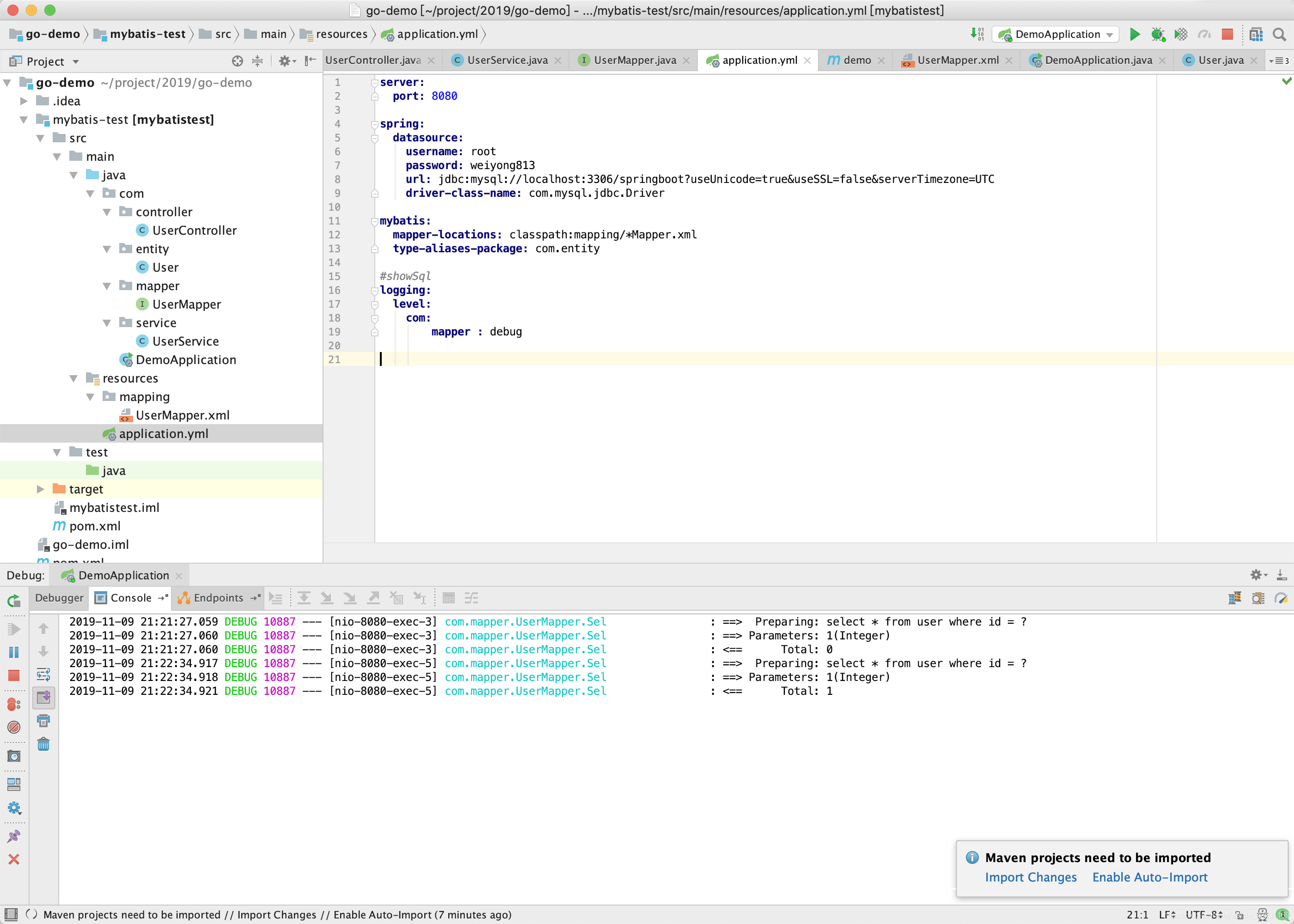
Task: Open the Debug tool window settings gear
Action: click(x=1258, y=575)
